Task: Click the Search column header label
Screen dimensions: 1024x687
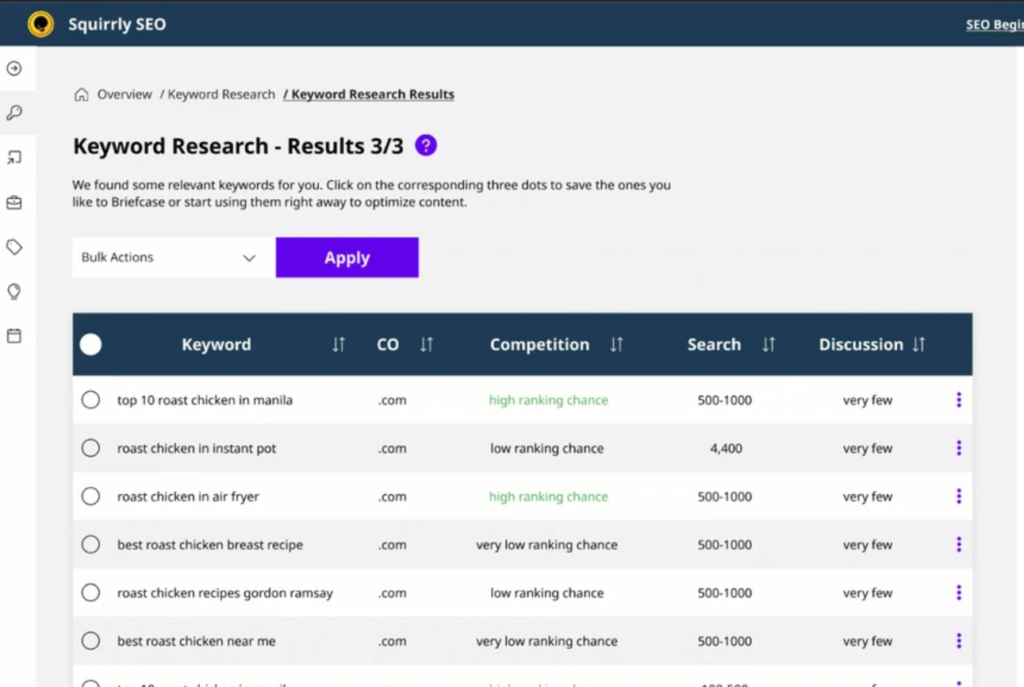Action: point(714,344)
